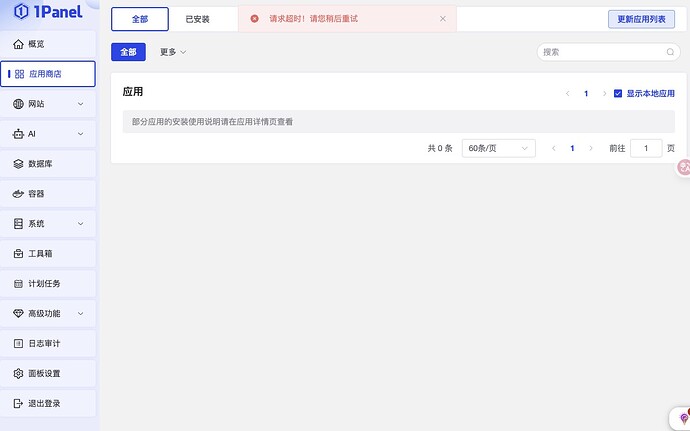The image size is (690, 431).
Task: Expand the 网站 sidebar submenu
Action: pyautogui.click(x=80, y=104)
